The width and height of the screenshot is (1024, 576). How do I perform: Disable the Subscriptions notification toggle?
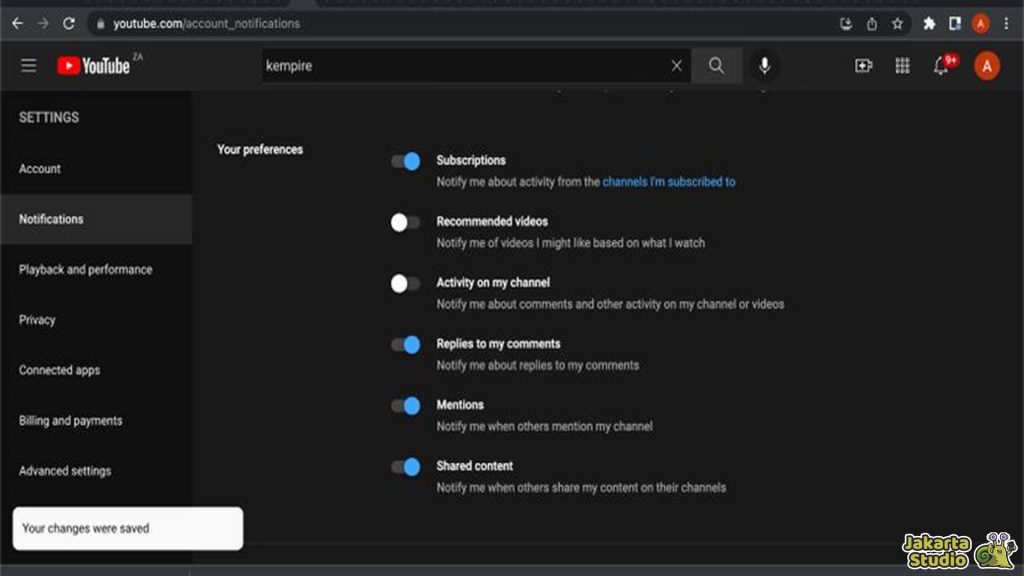(405, 161)
